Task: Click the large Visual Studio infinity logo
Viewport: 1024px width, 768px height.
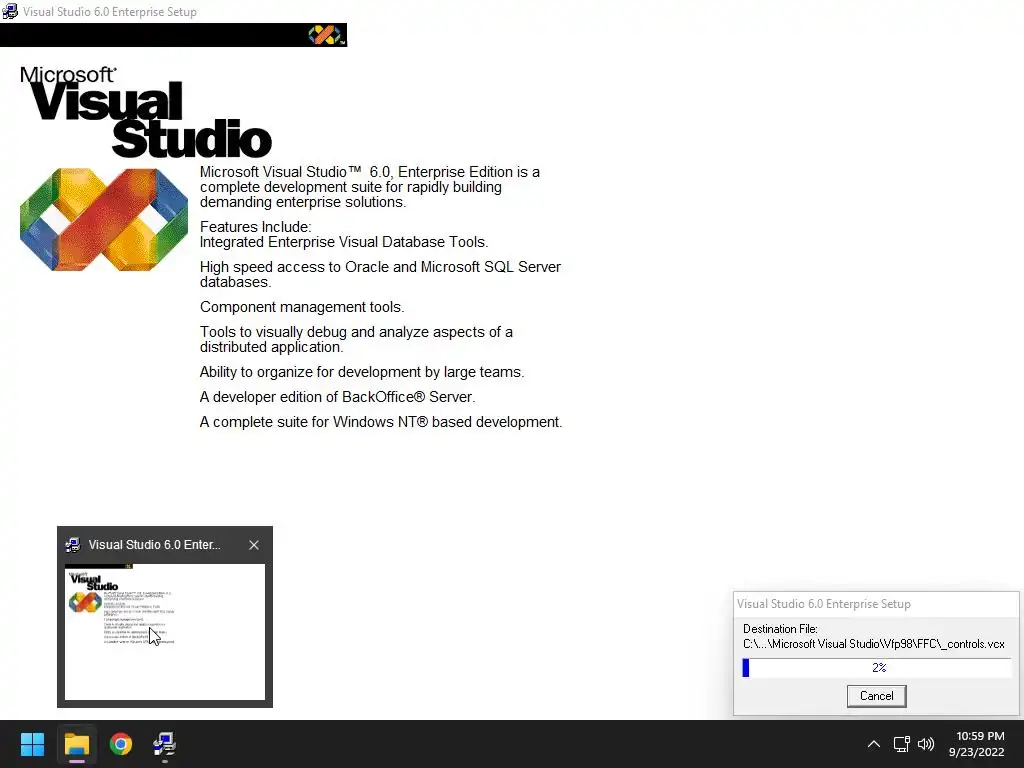Action: click(x=104, y=219)
